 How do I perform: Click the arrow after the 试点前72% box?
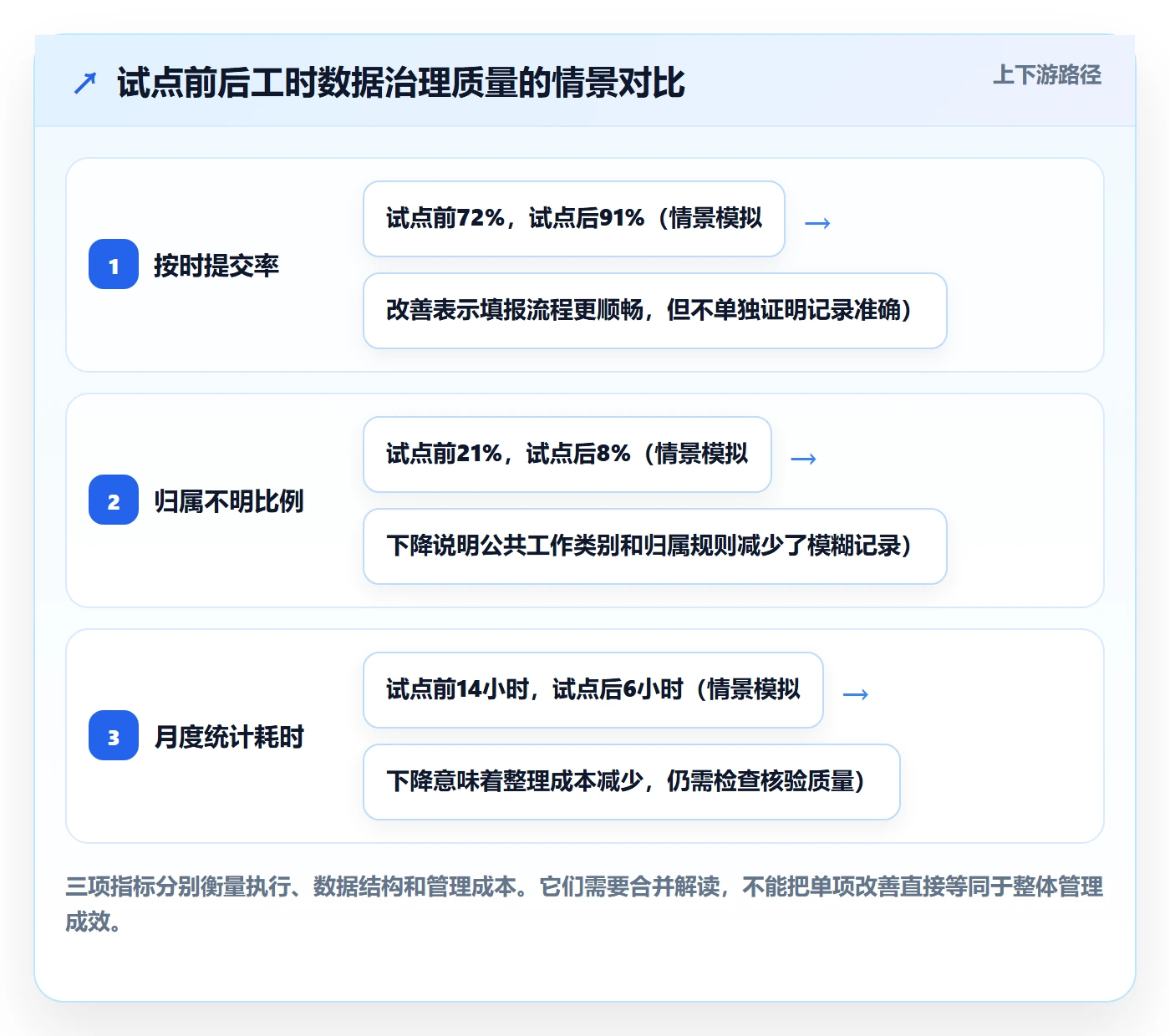(817, 223)
